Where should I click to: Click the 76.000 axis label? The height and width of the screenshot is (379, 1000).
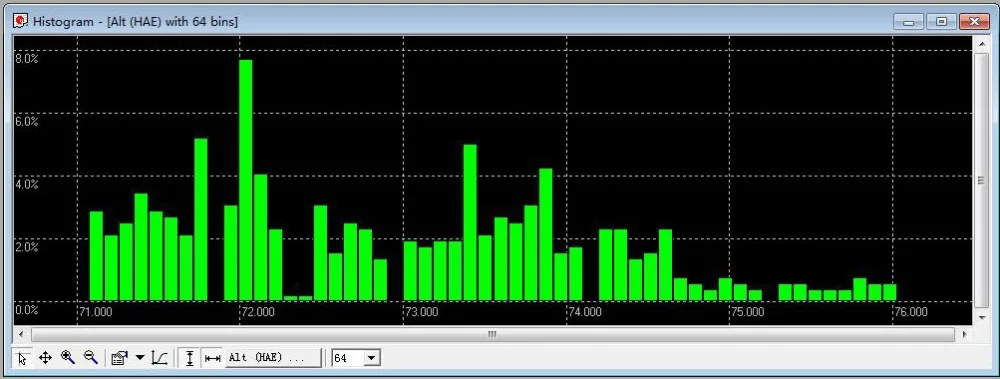pyautogui.click(x=911, y=313)
